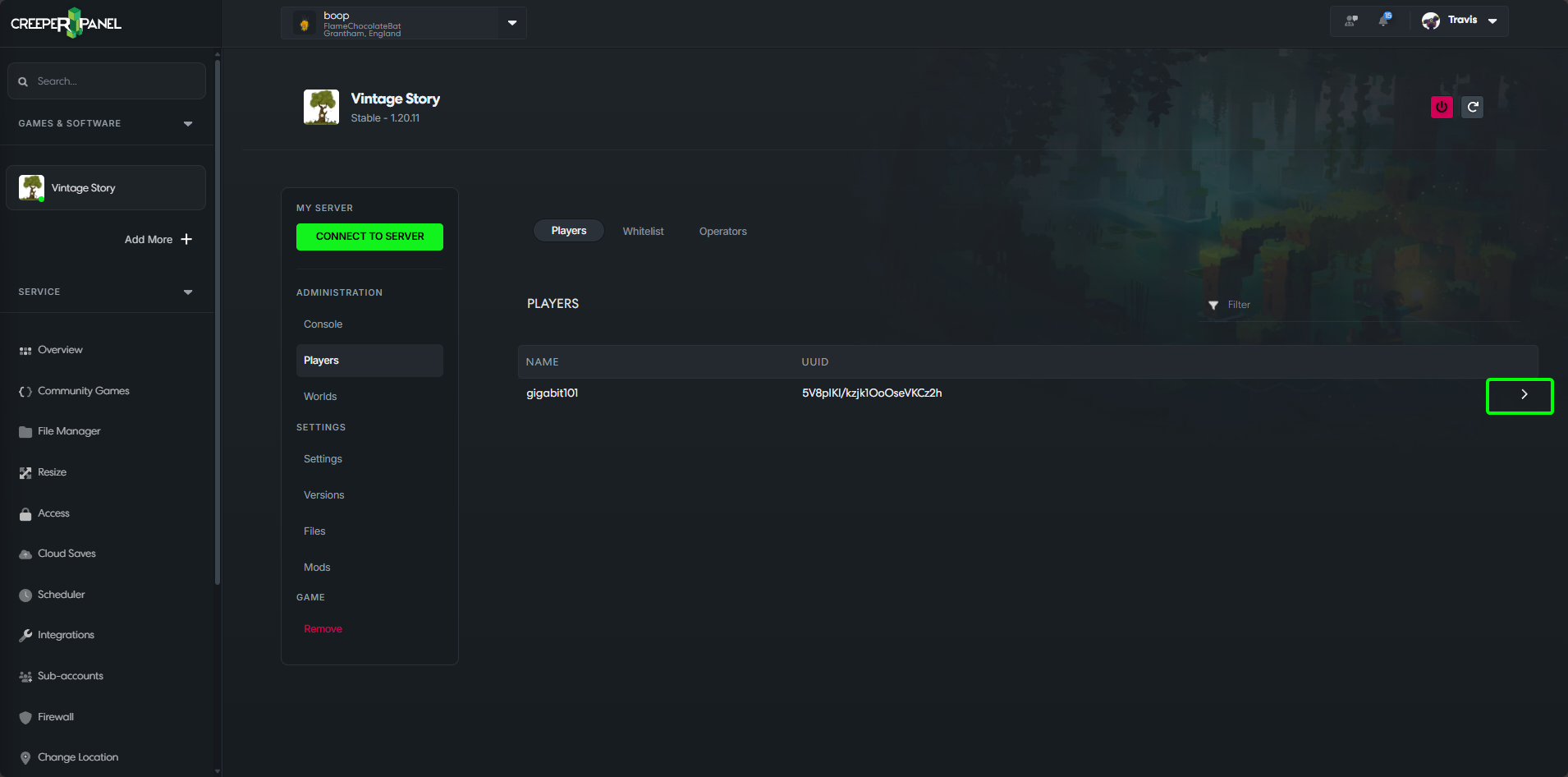
Task: Click the red Remove link
Action: (323, 629)
